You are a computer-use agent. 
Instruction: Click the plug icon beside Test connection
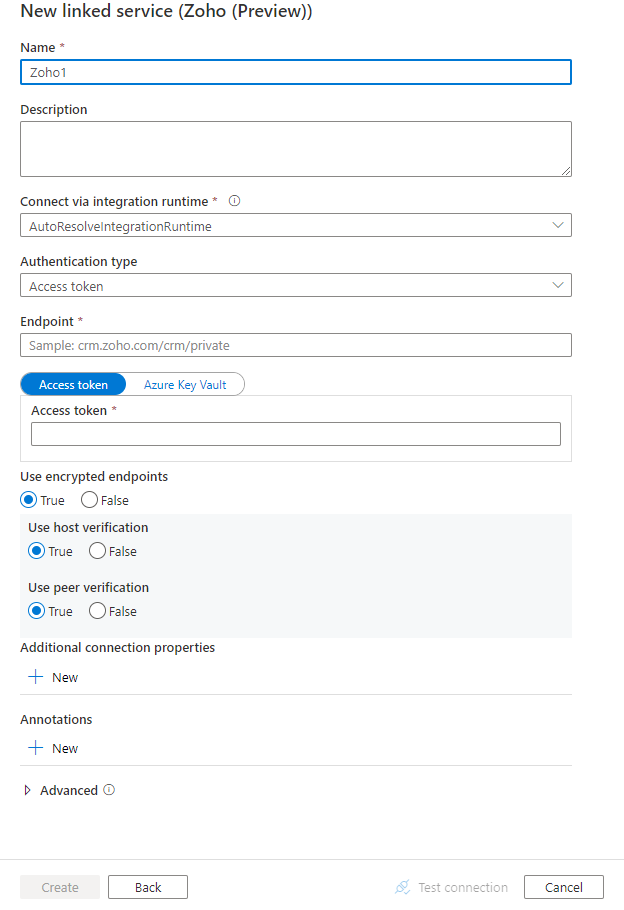[402, 887]
